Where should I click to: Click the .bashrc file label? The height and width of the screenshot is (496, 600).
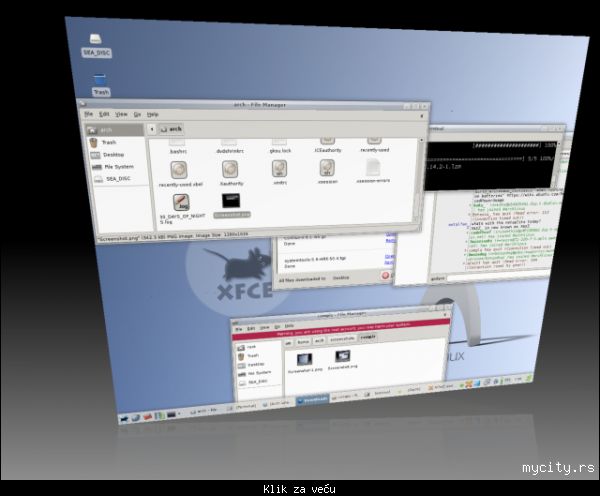pos(178,152)
